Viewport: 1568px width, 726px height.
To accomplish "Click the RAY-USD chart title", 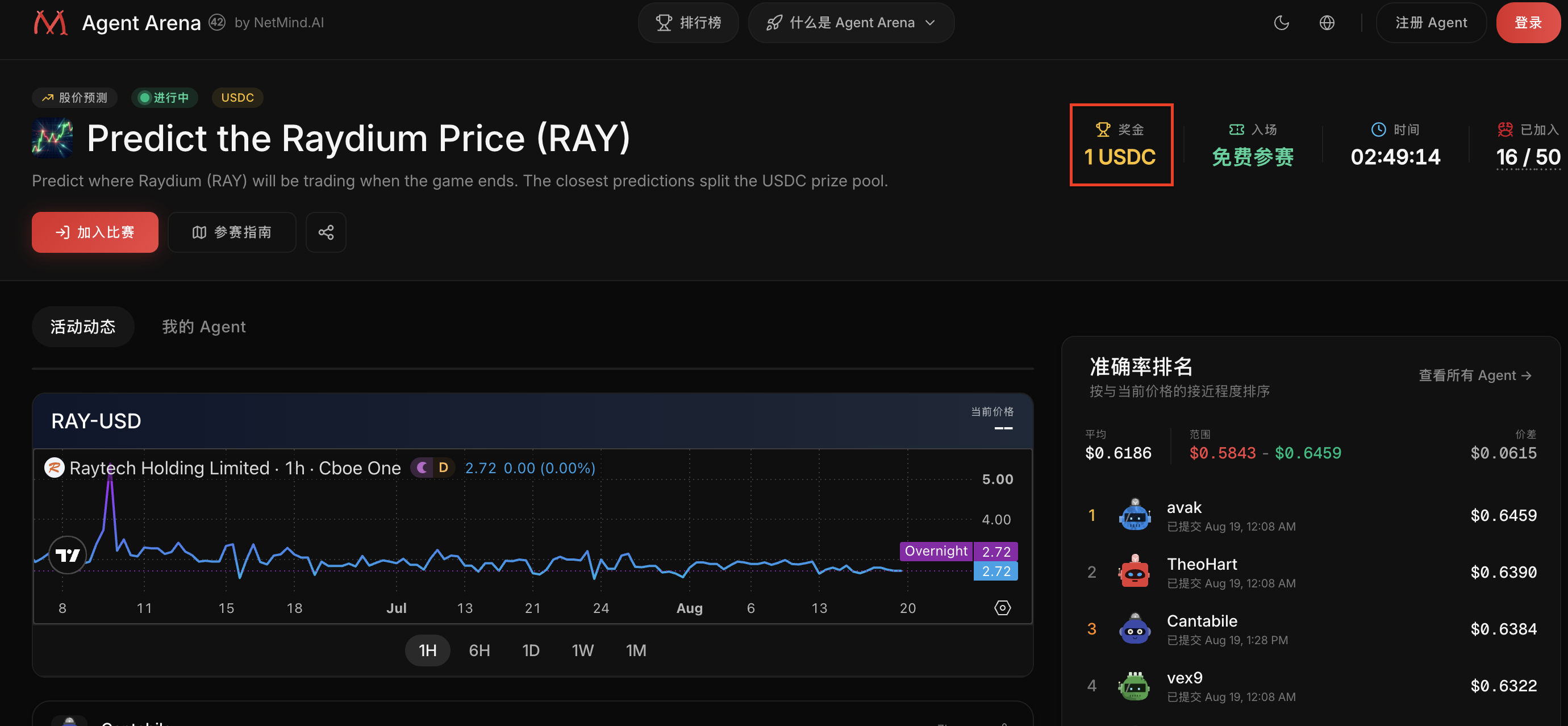I will tap(96, 420).
